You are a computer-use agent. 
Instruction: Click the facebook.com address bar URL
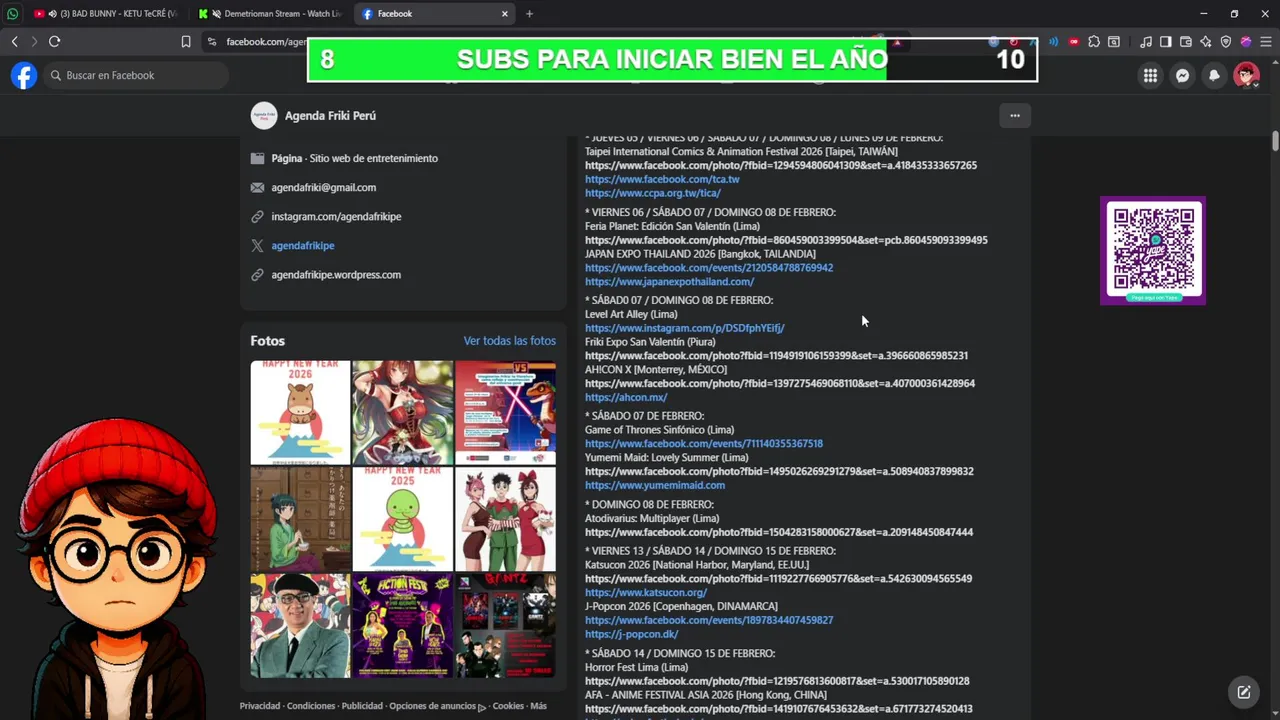pos(265,42)
